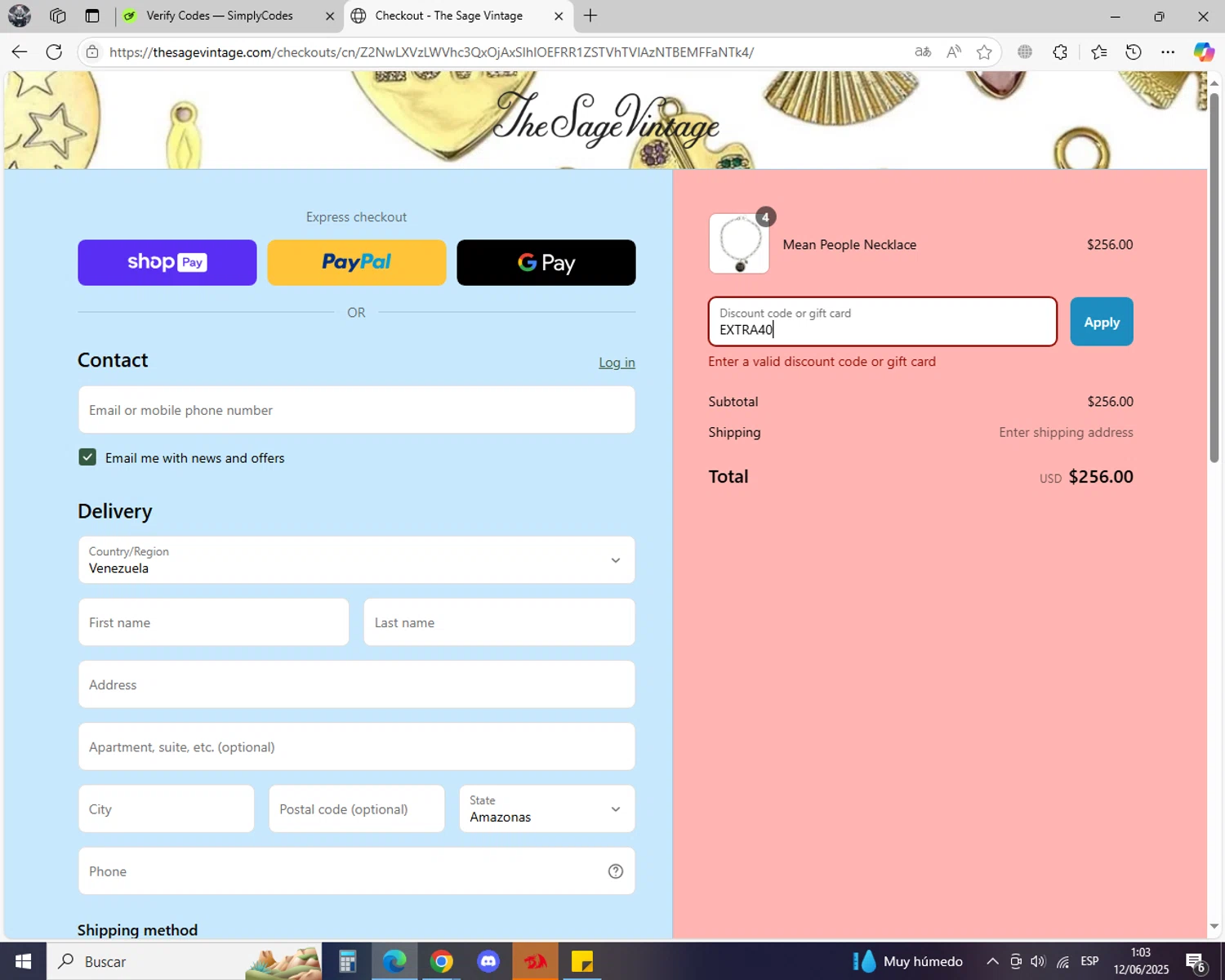Expand Country/Region dropdown showing Venezuela
The height and width of the screenshot is (980, 1225).
click(x=356, y=560)
